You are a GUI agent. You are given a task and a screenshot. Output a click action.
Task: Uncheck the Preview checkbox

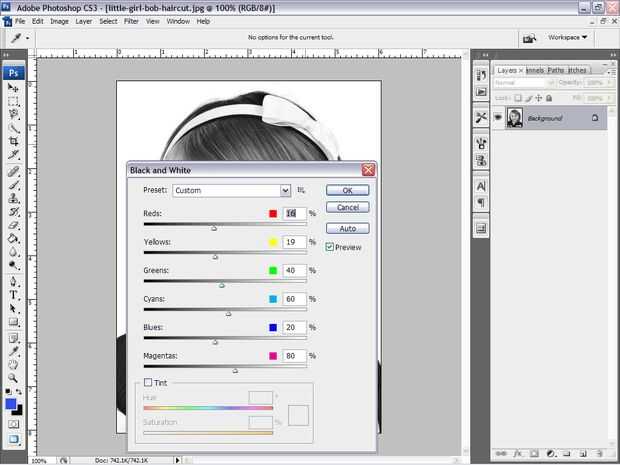(x=330, y=247)
